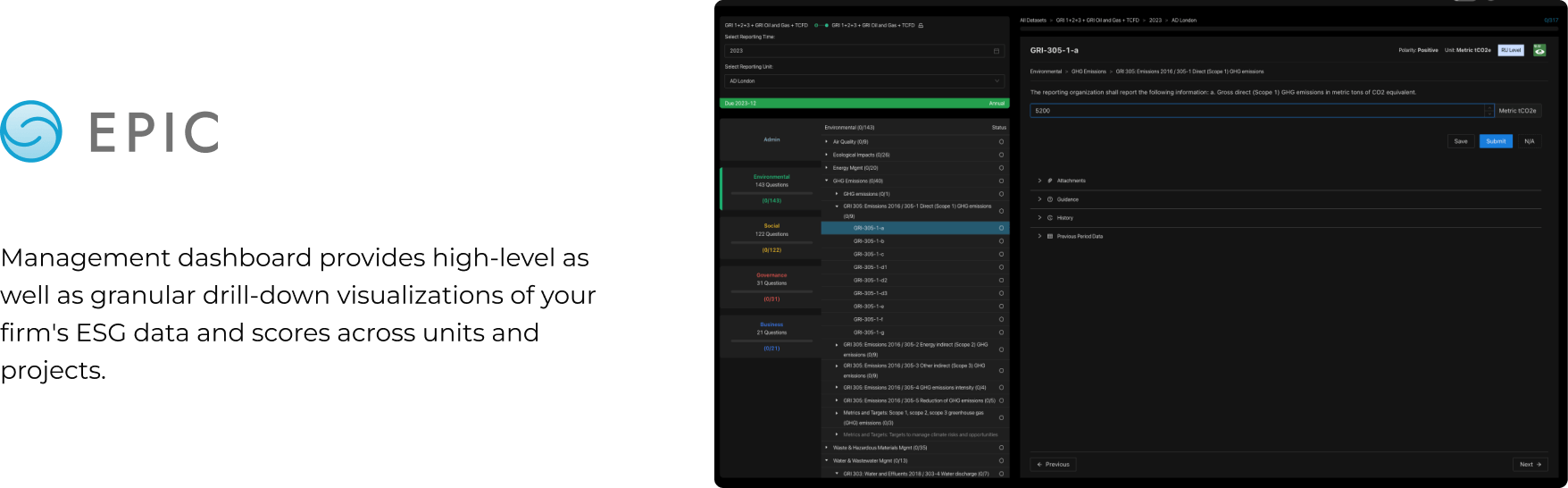
Task: Click the clock icon next to History
Action: 1050,218
